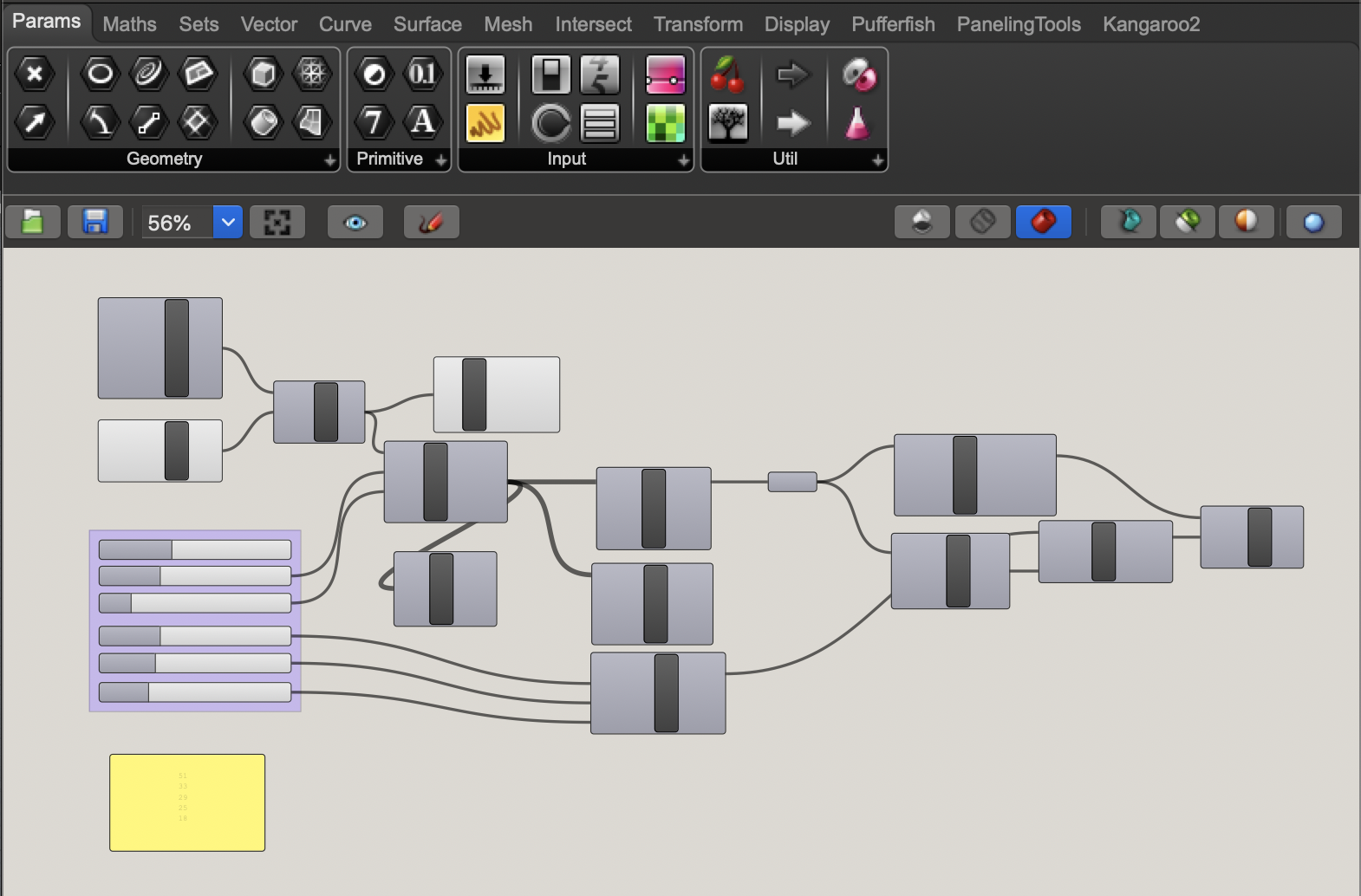1361x896 pixels.
Task: Select the Gradient component icon
Action: (x=665, y=75)
